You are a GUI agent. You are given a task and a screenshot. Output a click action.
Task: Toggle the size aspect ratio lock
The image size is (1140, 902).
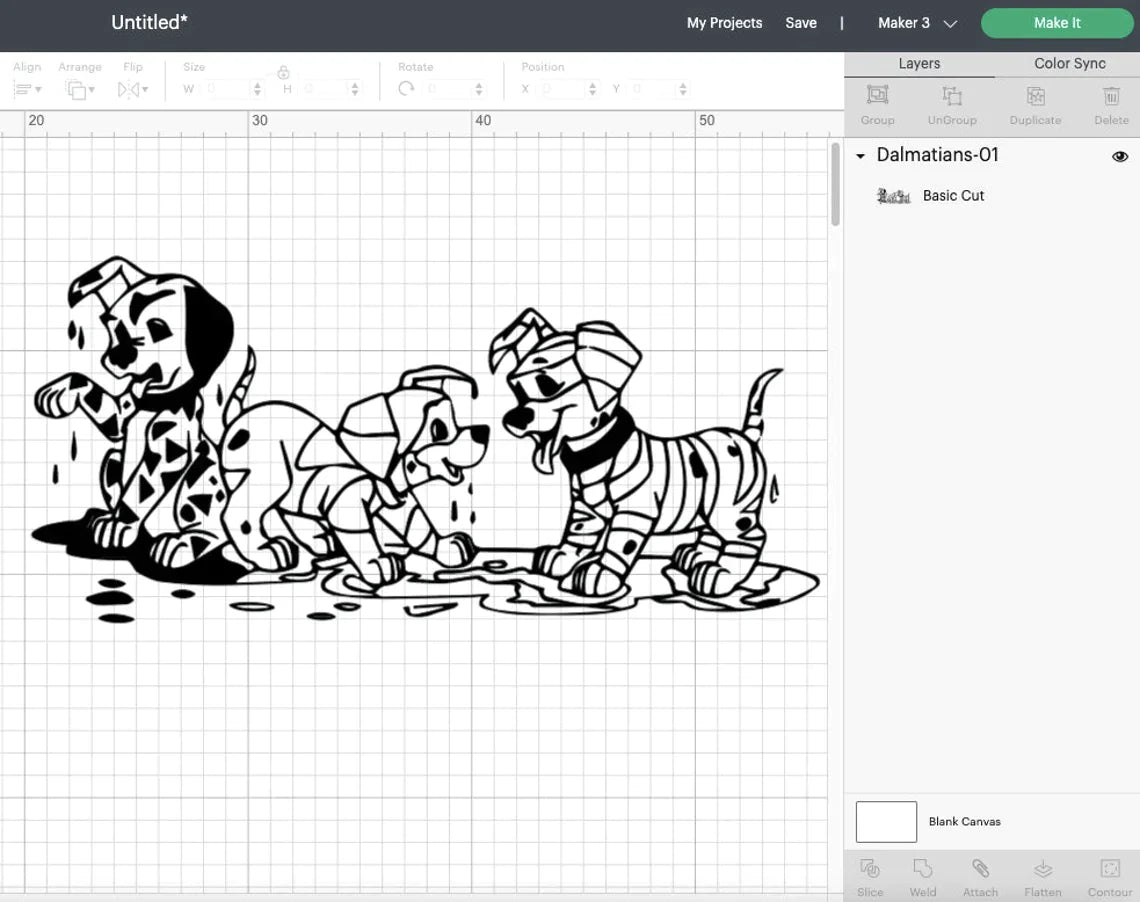coord(283,73)
